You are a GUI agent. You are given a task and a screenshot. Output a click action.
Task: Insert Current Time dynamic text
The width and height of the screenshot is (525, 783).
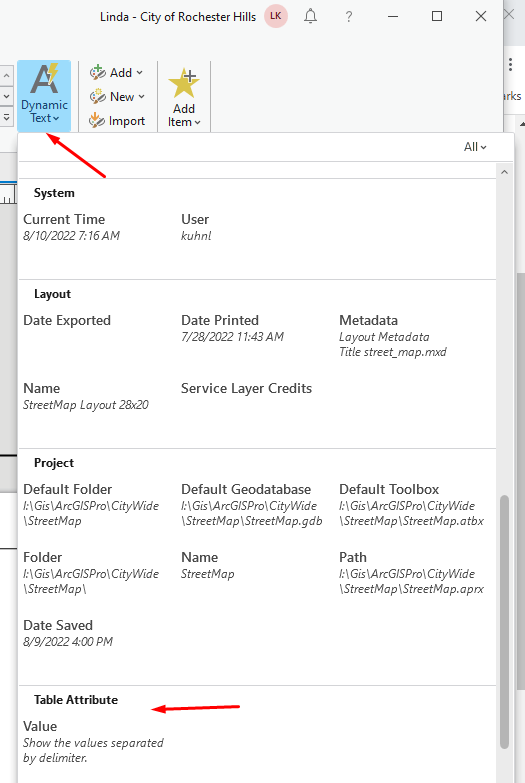click(71, 227)
